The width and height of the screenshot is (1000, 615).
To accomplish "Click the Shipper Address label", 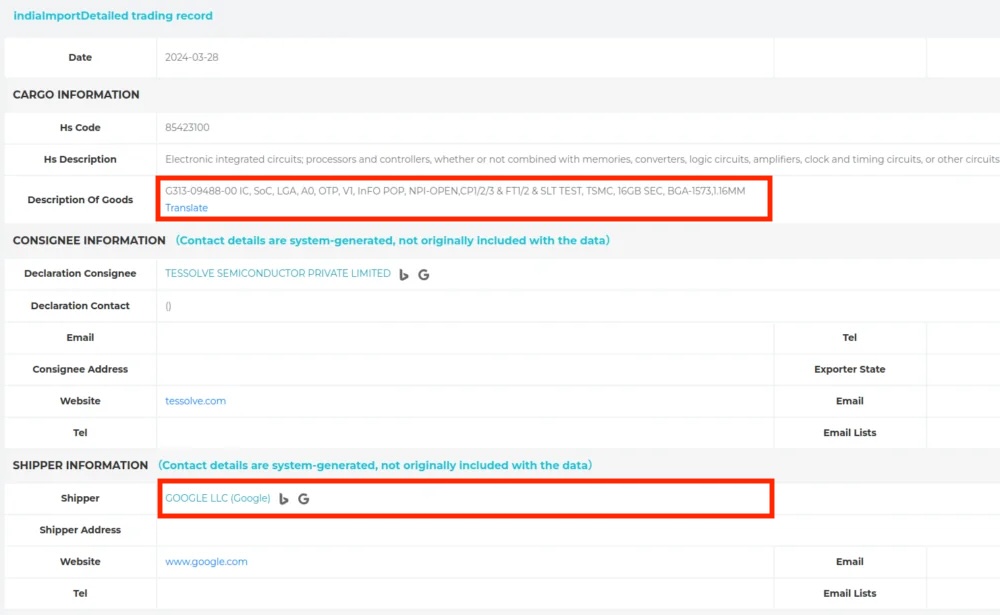I will pos(80,530).
